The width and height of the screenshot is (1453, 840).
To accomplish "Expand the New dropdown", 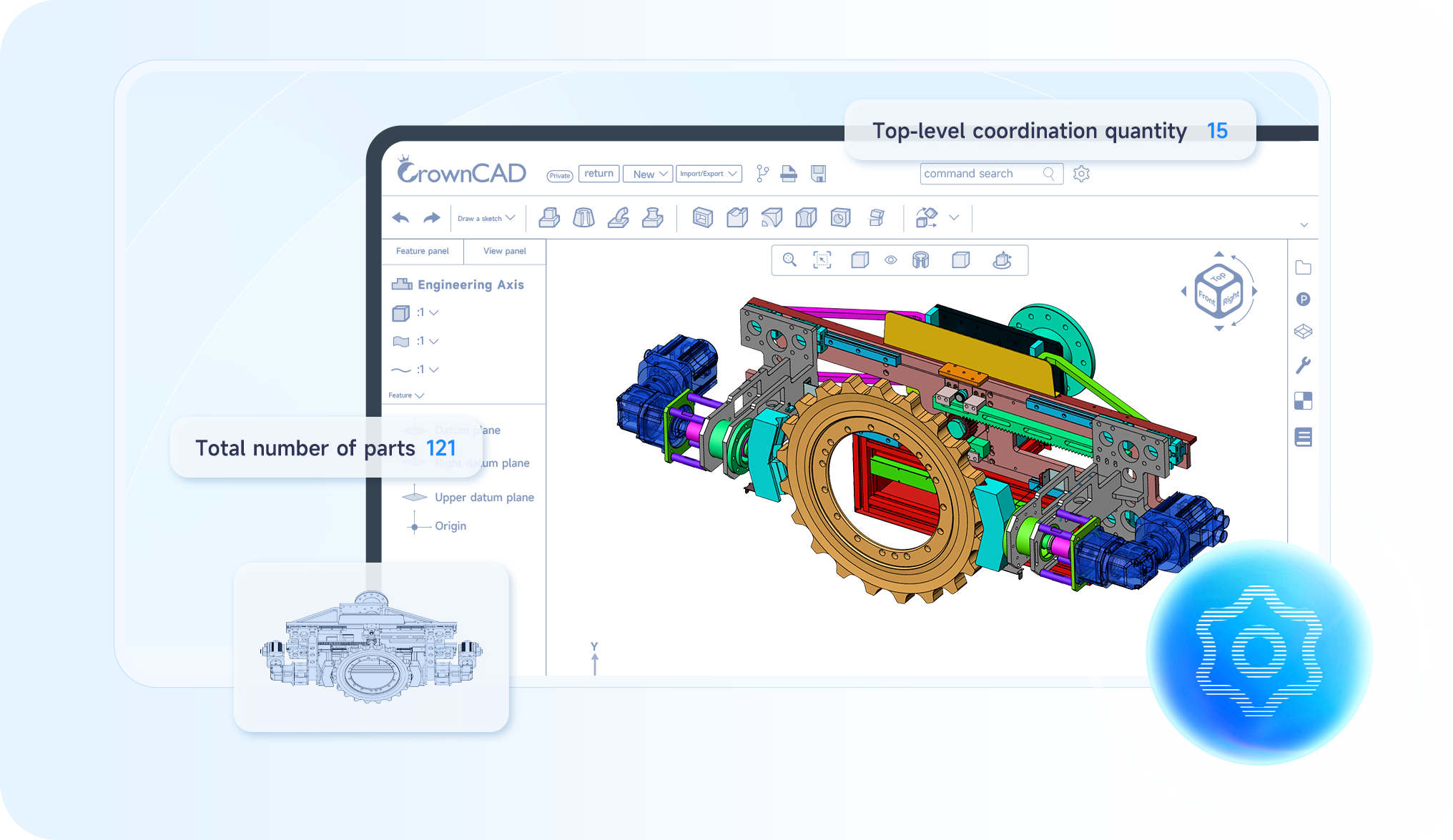I will tap(648, 174).
